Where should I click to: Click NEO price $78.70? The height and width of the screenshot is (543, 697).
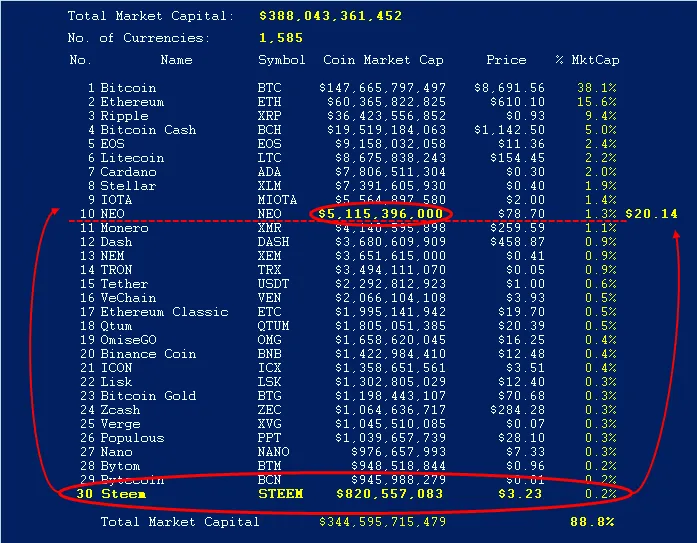[x=521, y=214]
